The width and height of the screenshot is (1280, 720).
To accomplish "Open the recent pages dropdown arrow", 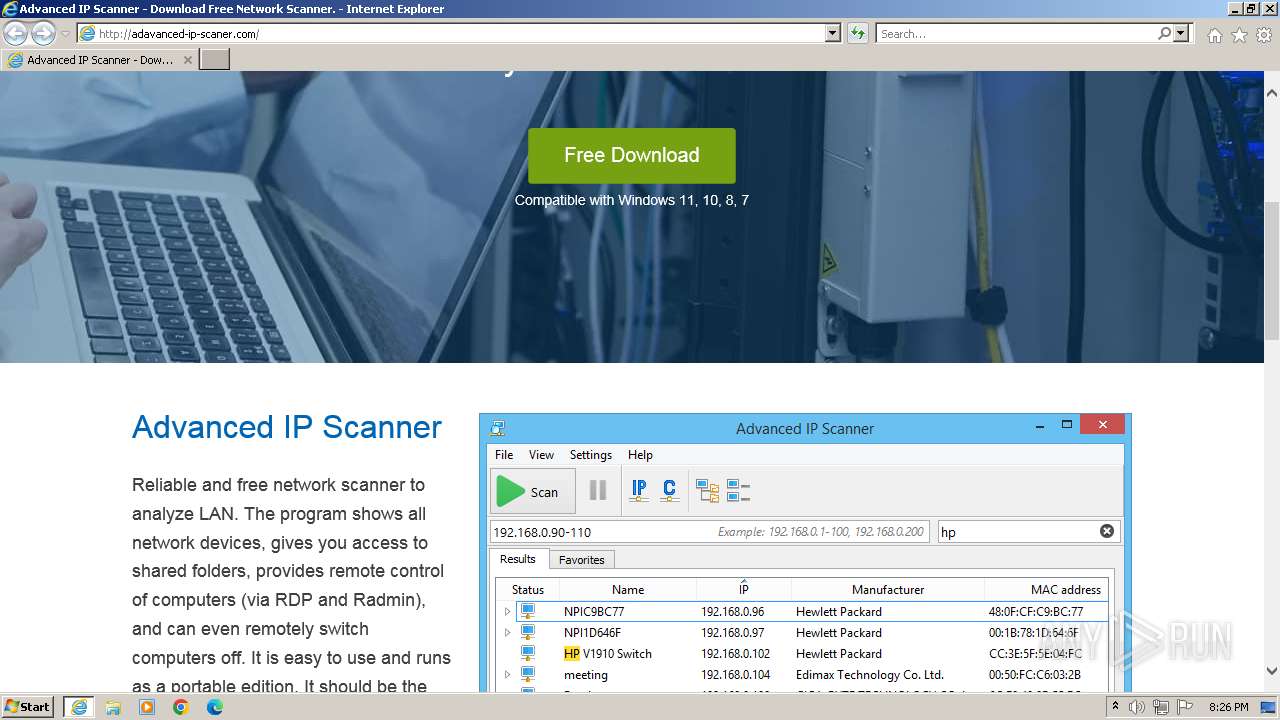I will tap(65, 34).
